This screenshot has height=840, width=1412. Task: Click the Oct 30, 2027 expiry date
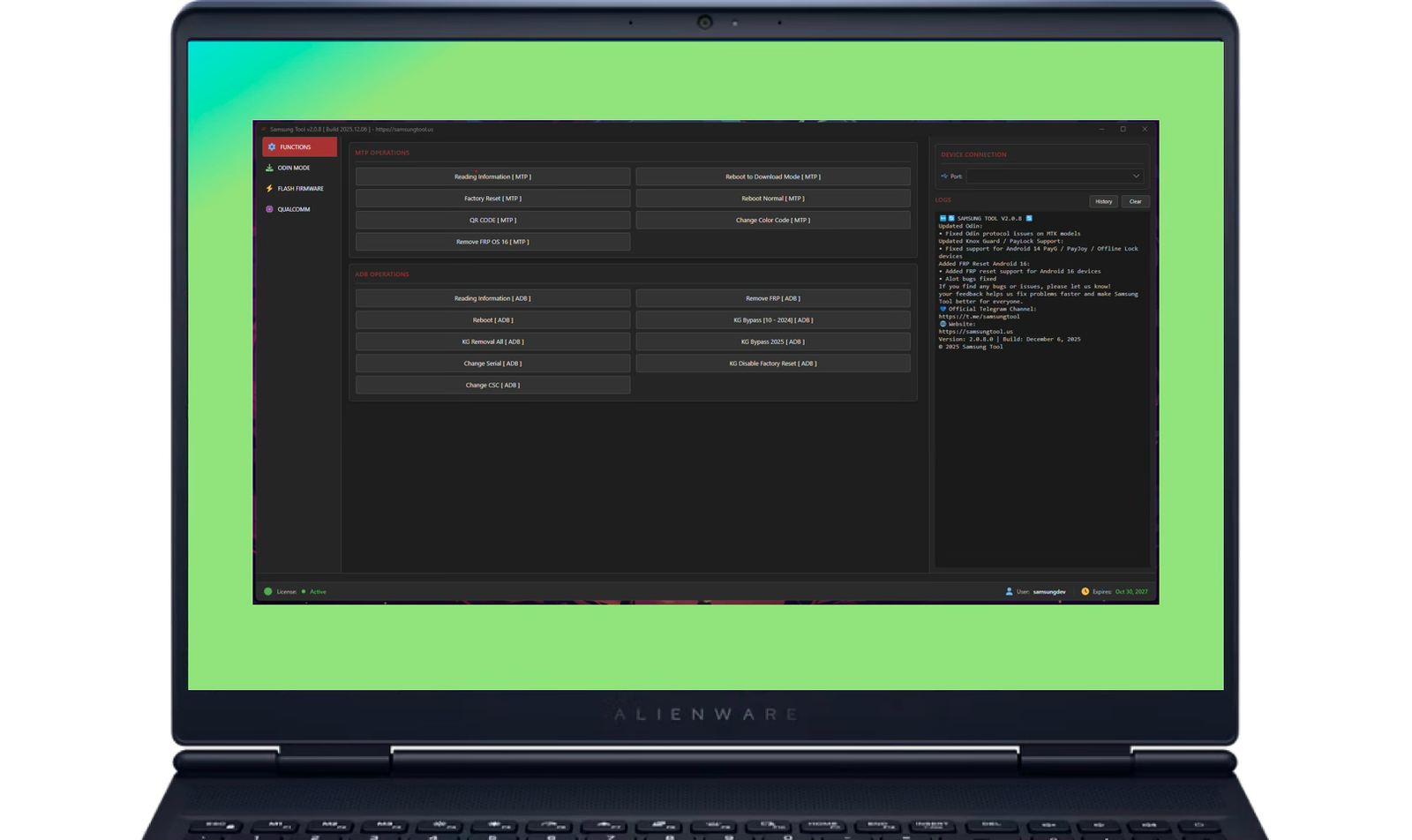tap(1131, 592)
